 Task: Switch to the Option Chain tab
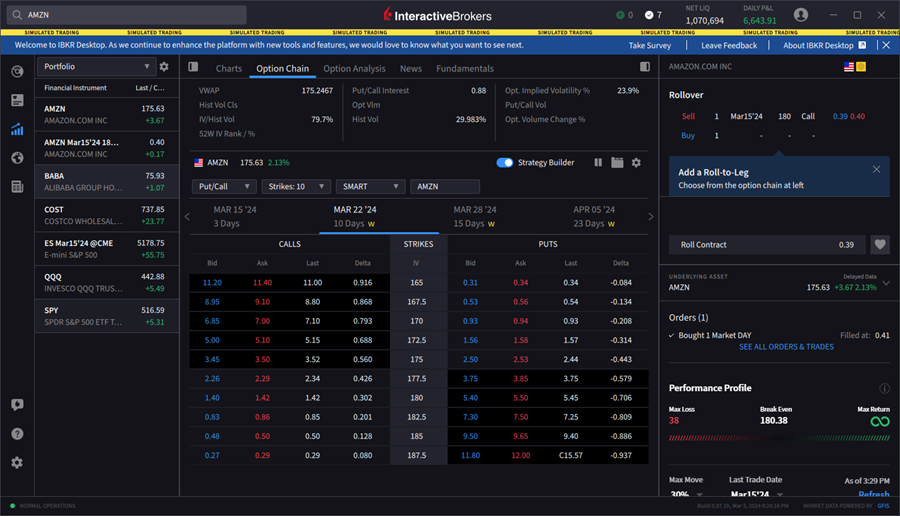pos(282,68)
